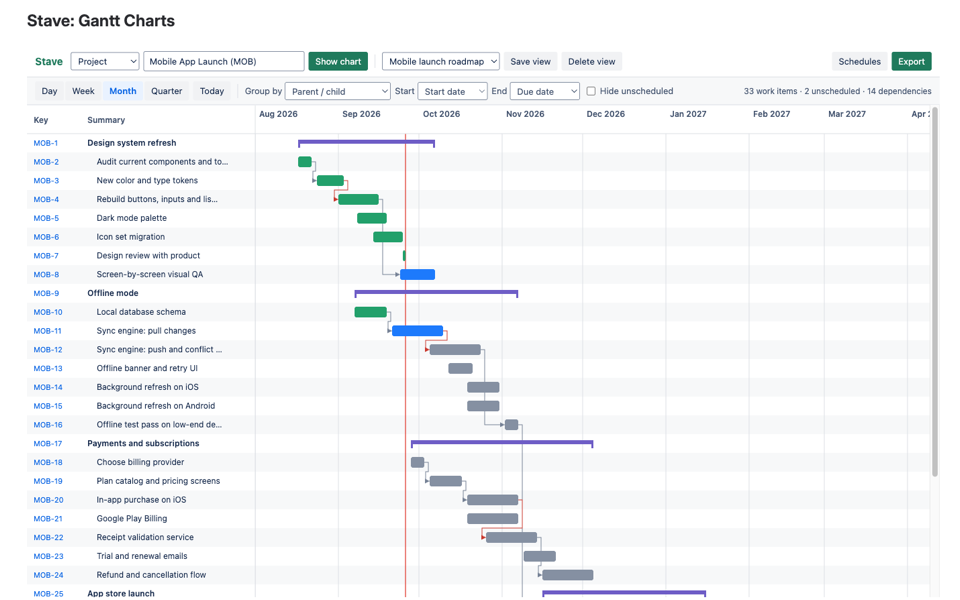Select the Month scale tab

click(x=123, y=91)
